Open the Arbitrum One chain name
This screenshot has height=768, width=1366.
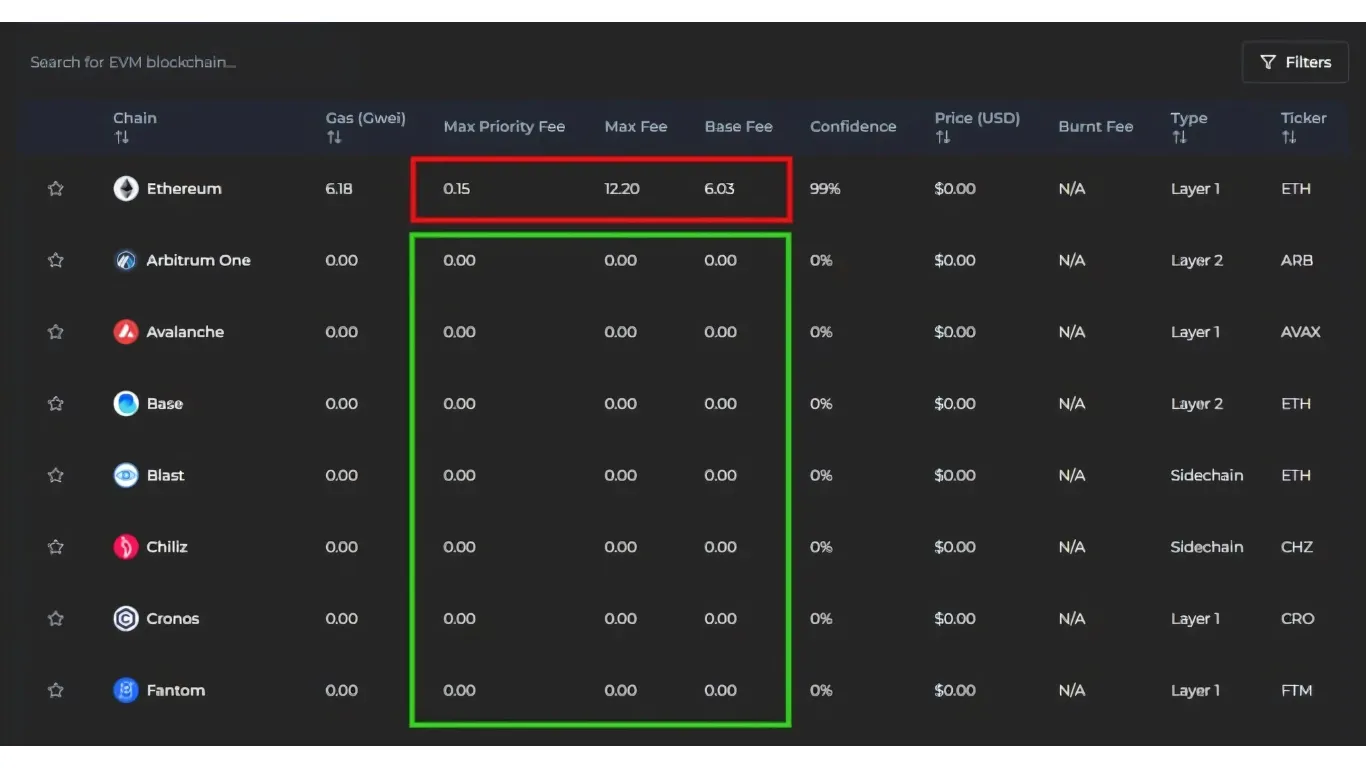pos(199,260)
